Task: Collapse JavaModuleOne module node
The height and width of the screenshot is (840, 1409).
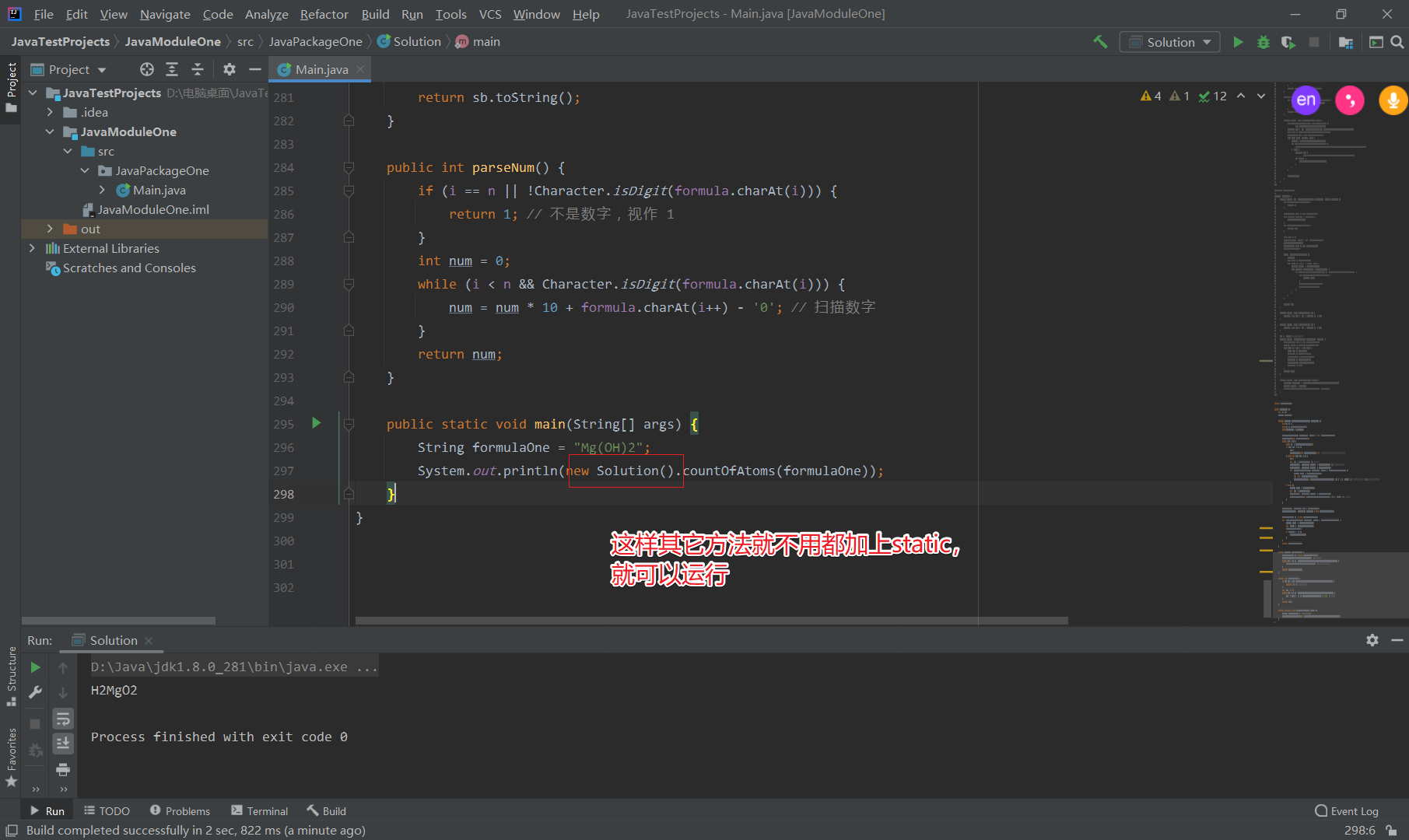Action: (50, 131)
